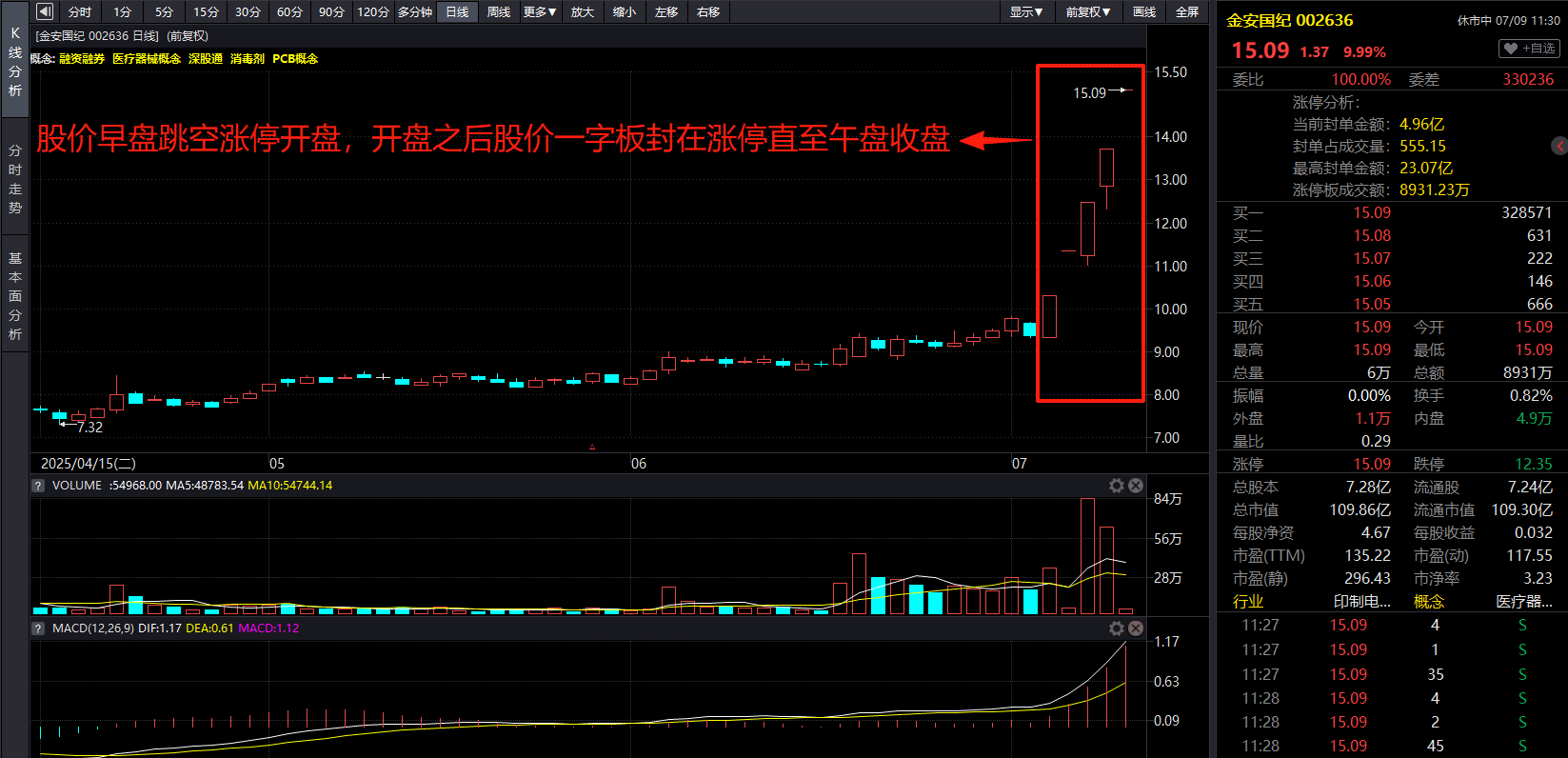This screenshot has height=758, width=1568.
Task: Select the 30分 period
Action: 248,11
